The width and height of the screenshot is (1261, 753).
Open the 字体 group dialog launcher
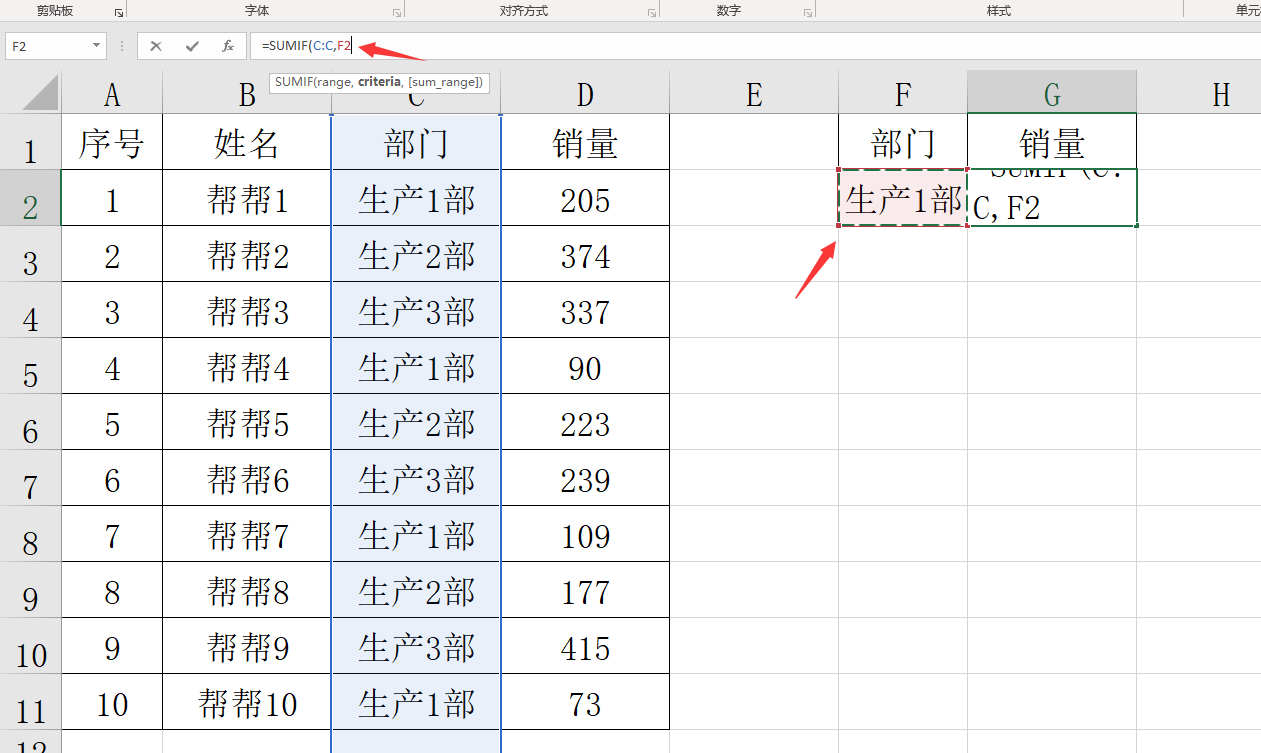396,12
